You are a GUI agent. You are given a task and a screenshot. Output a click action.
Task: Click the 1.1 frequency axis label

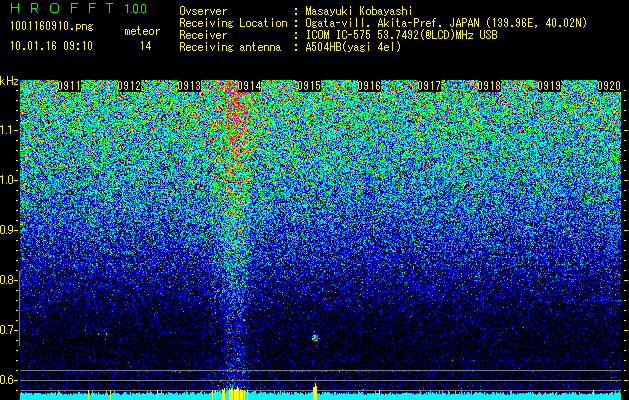point(8,130)
